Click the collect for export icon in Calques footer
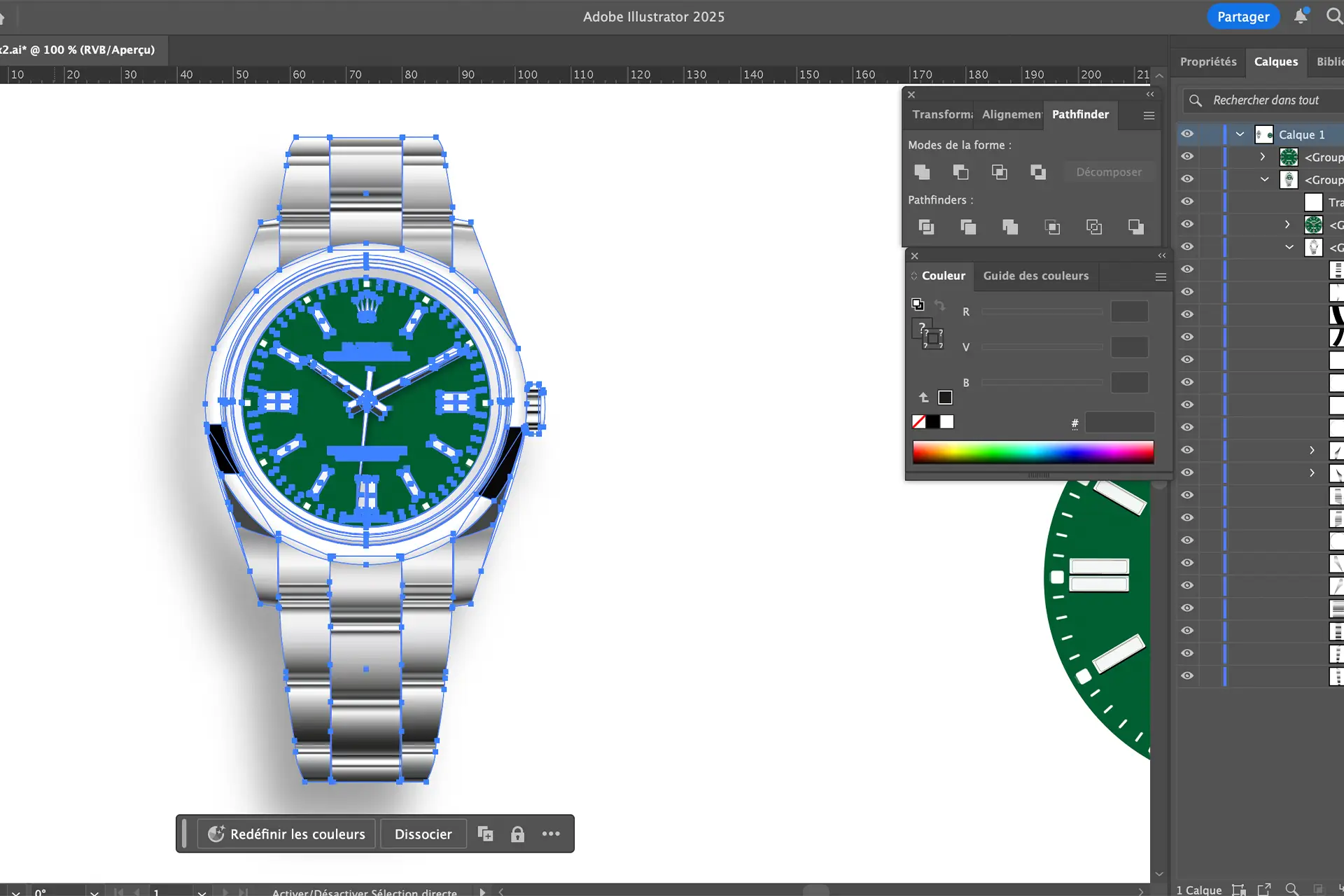This screenshot has height=896, width=1344. click(1264, 890)
